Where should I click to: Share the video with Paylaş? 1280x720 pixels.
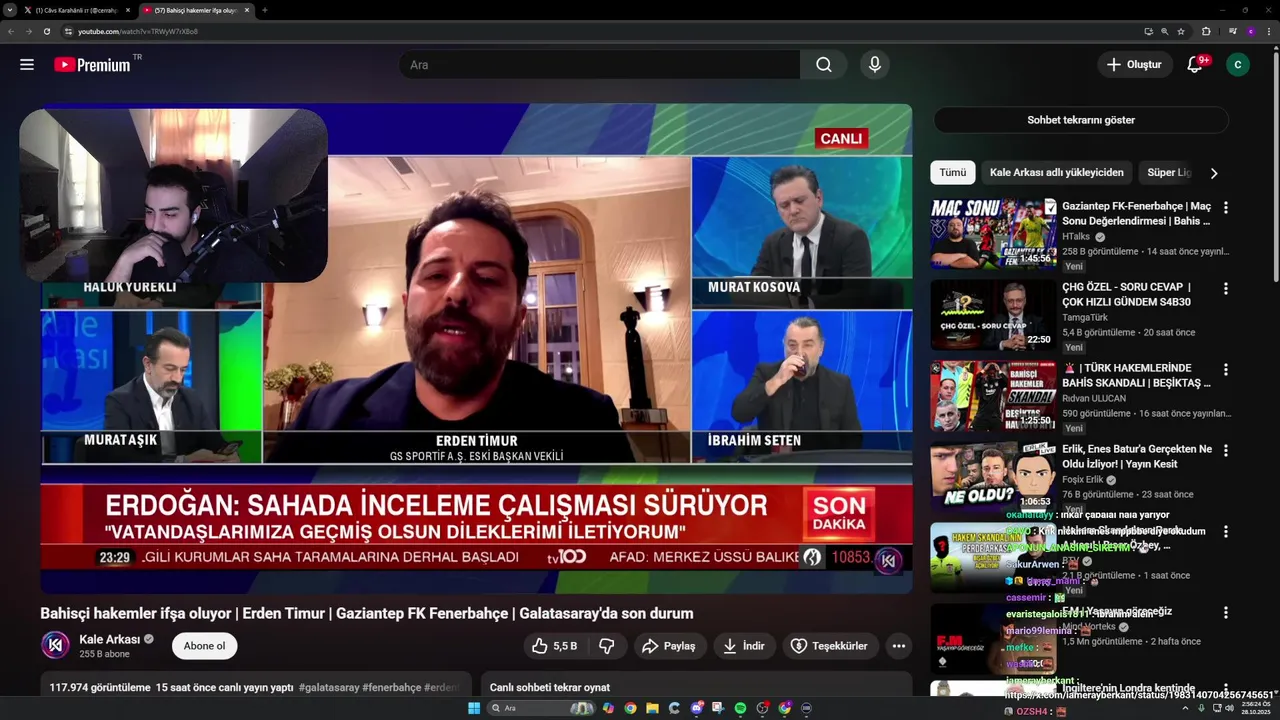click(669, 646)
